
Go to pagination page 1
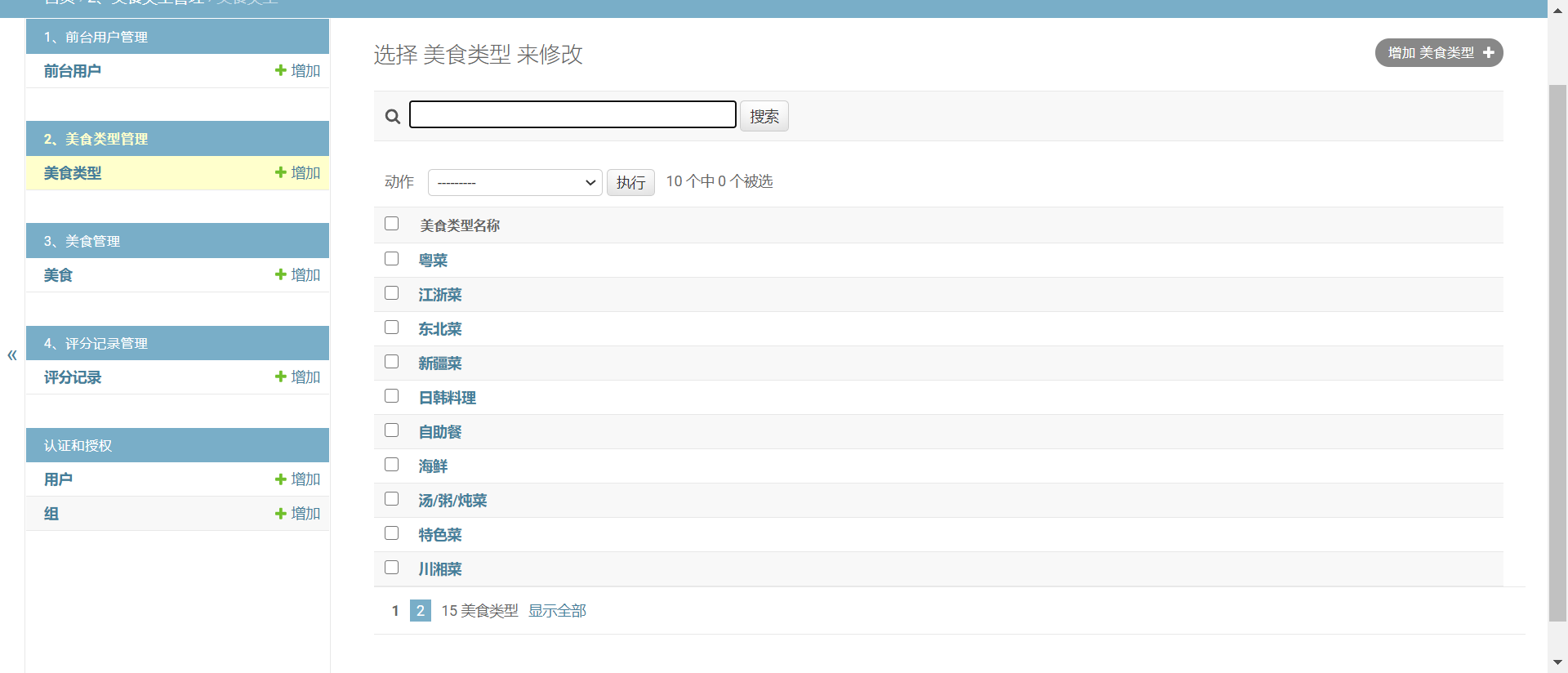395,611
